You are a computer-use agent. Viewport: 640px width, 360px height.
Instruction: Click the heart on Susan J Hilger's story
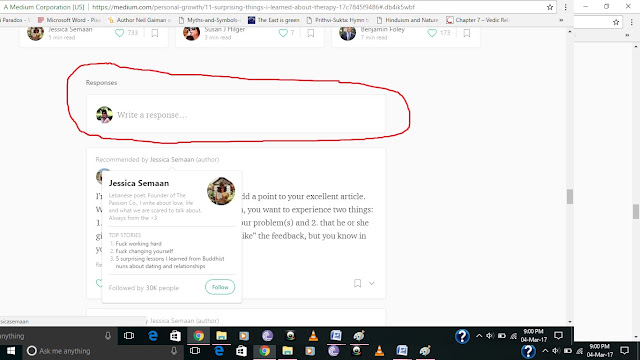(283, 33)
